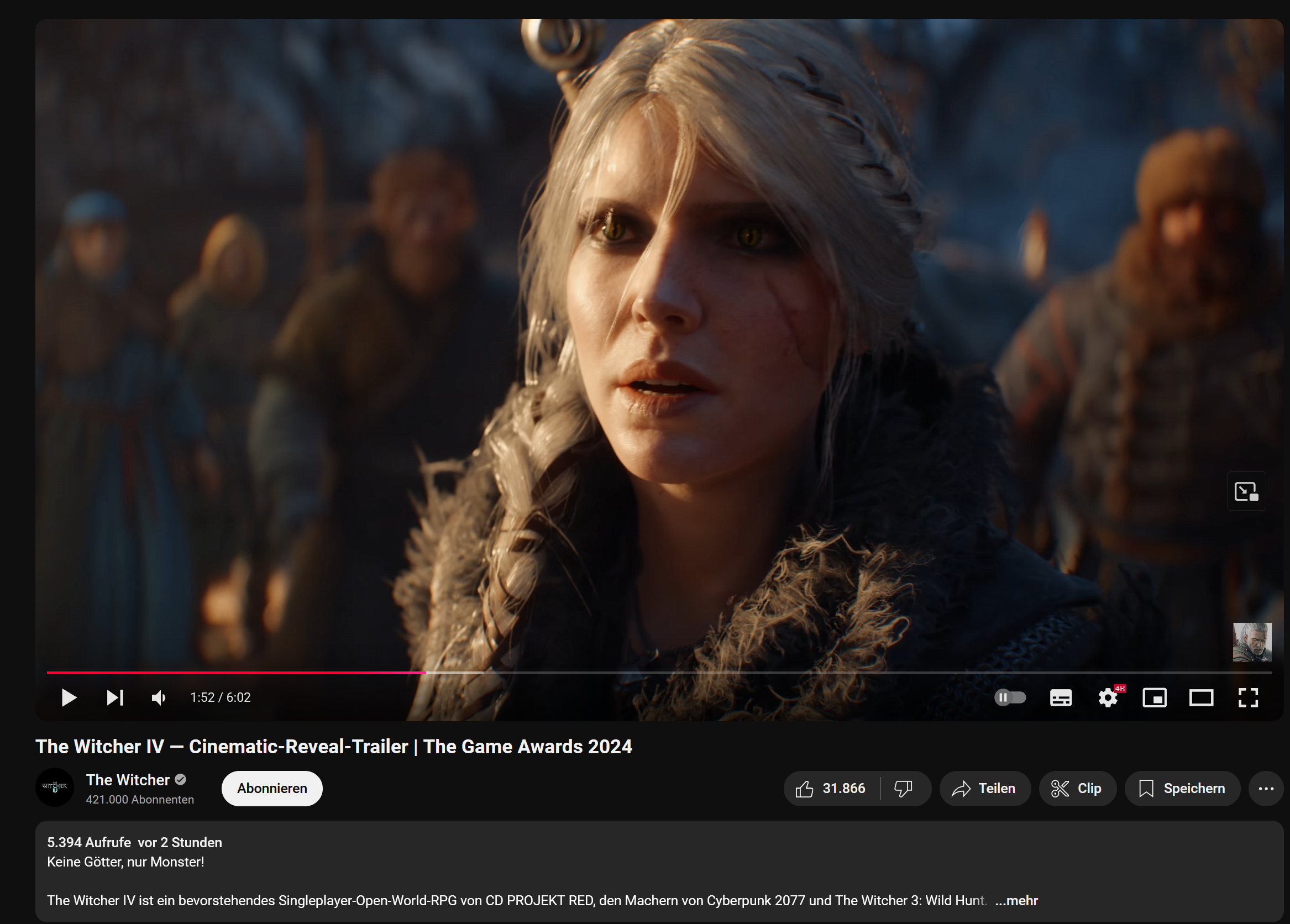Select the next video button
This screenshot has height=924, width=1290.
(x=114, y=697)
